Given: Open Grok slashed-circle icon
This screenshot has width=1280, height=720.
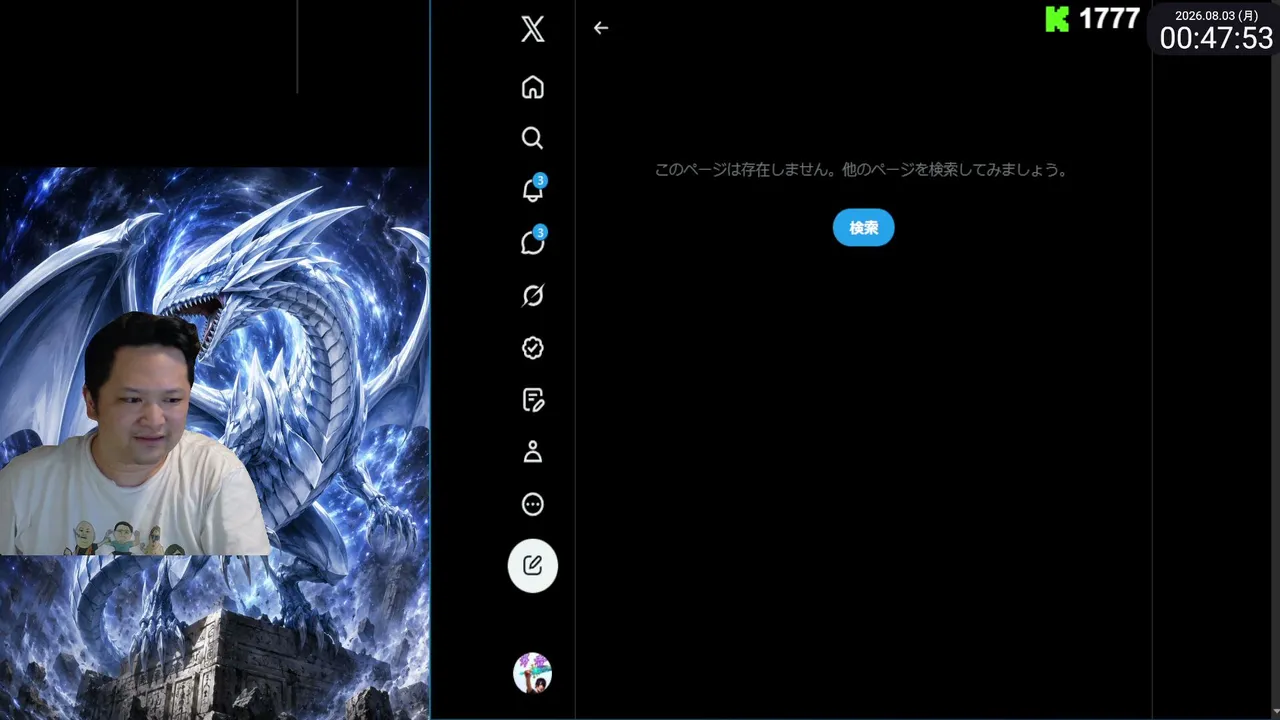Looking at the screenshot, I should [x=533, y=295].
